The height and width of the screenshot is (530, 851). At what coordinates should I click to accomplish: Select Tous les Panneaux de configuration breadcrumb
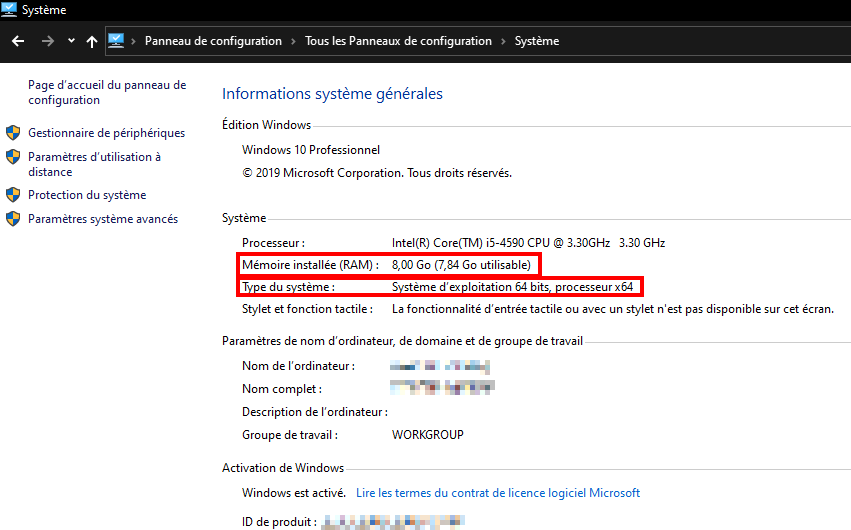pos(398,41)
